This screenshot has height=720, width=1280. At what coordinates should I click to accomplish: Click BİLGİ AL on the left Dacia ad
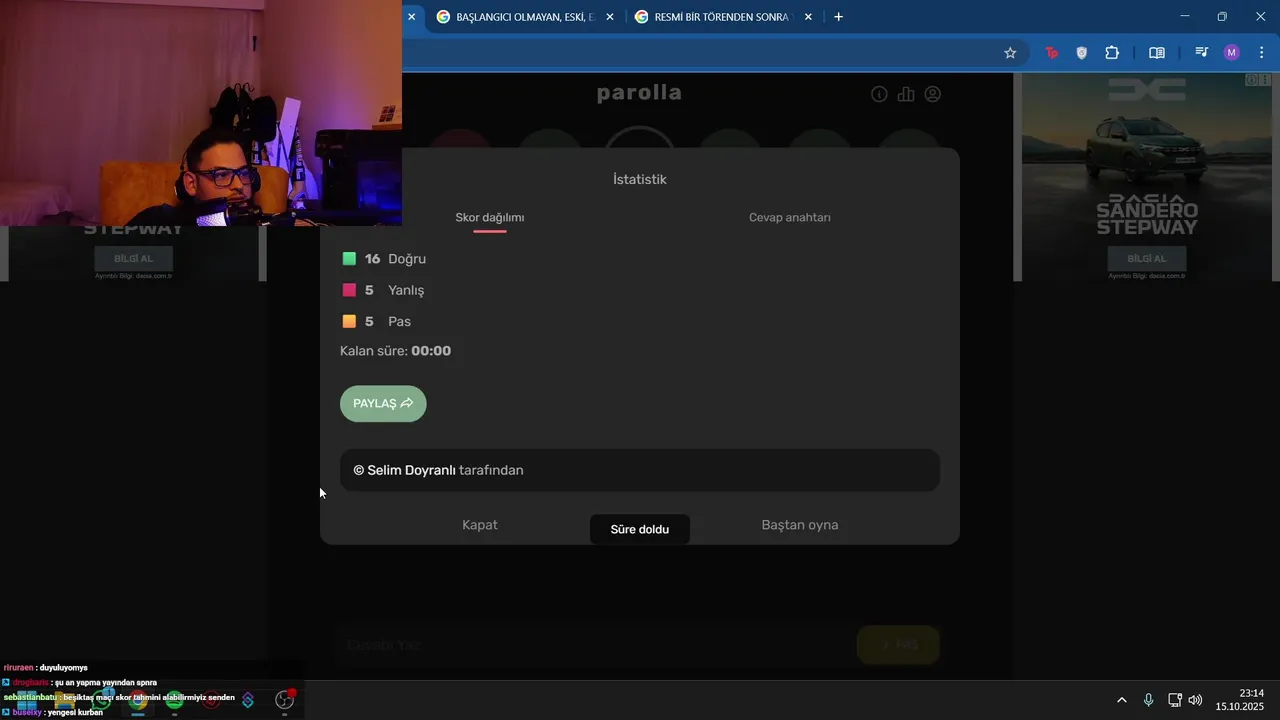click(133, 259)
